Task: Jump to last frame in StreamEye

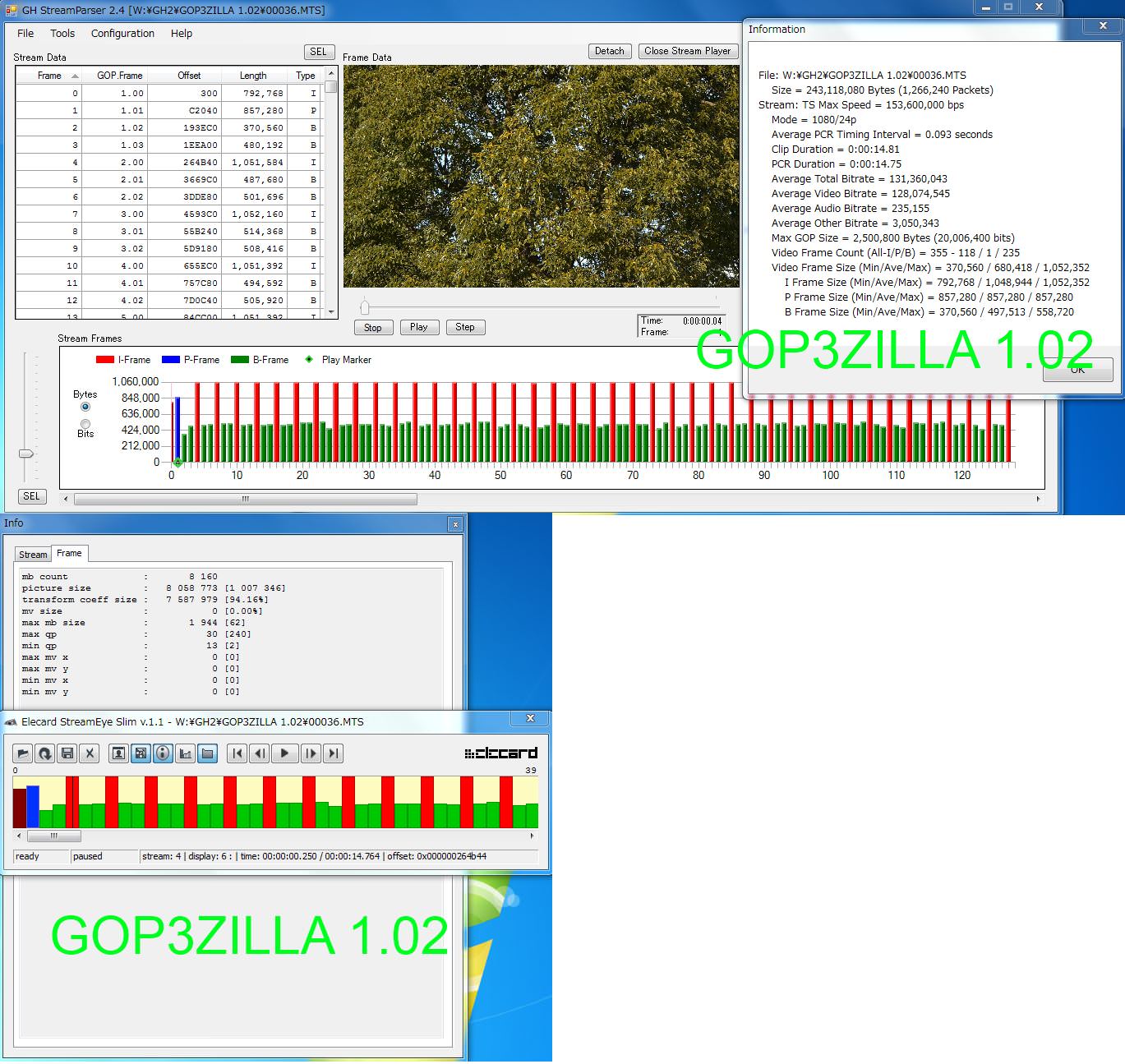Action: pyautogui.click(x=333, y=753)
